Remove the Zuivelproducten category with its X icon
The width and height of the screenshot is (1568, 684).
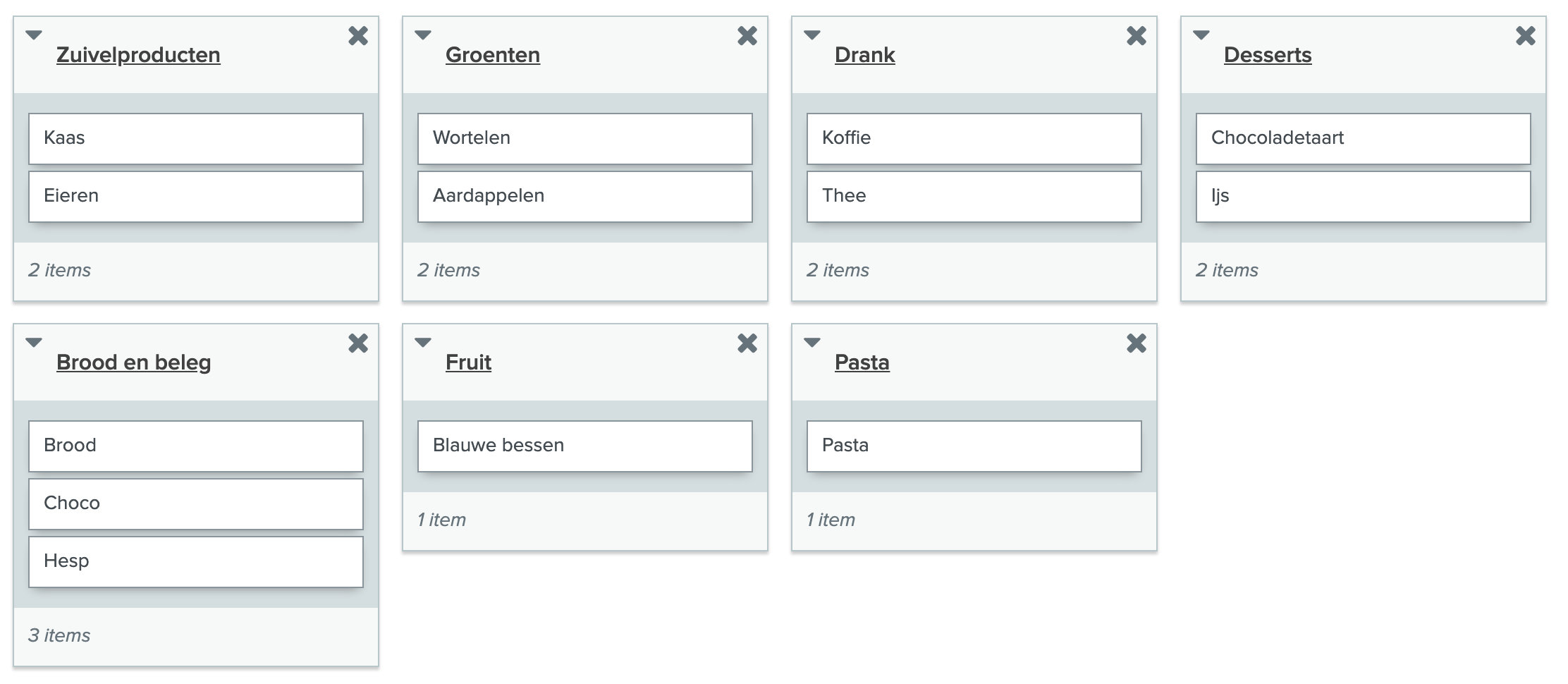tap(358, 36)
